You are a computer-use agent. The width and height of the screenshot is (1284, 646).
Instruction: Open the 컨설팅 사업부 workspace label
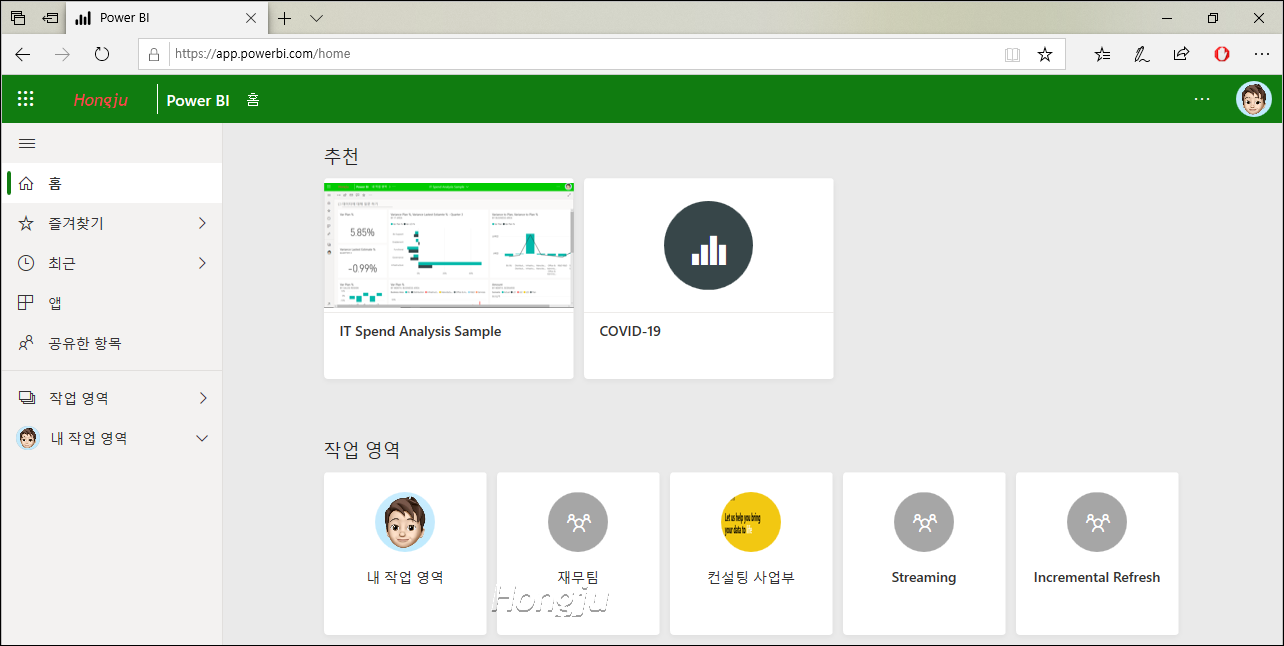pos(751,577)
